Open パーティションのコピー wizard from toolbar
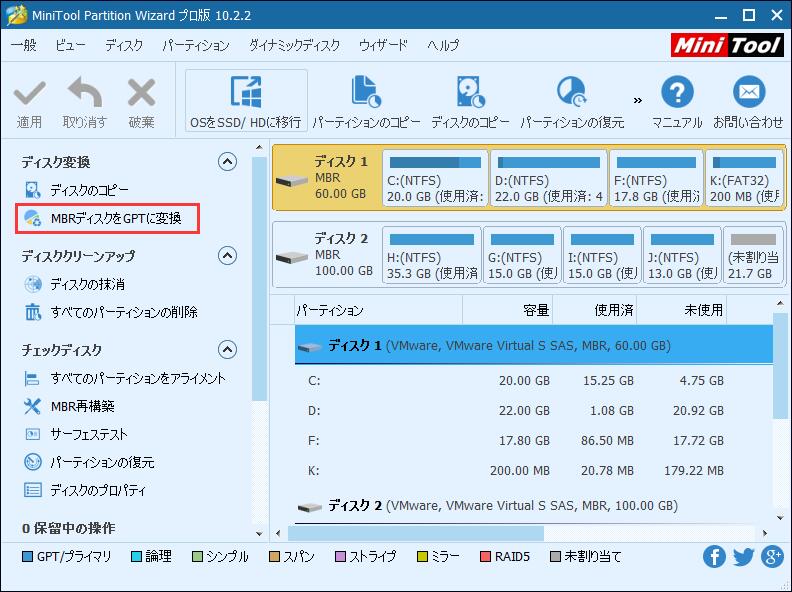 [366, 101]
